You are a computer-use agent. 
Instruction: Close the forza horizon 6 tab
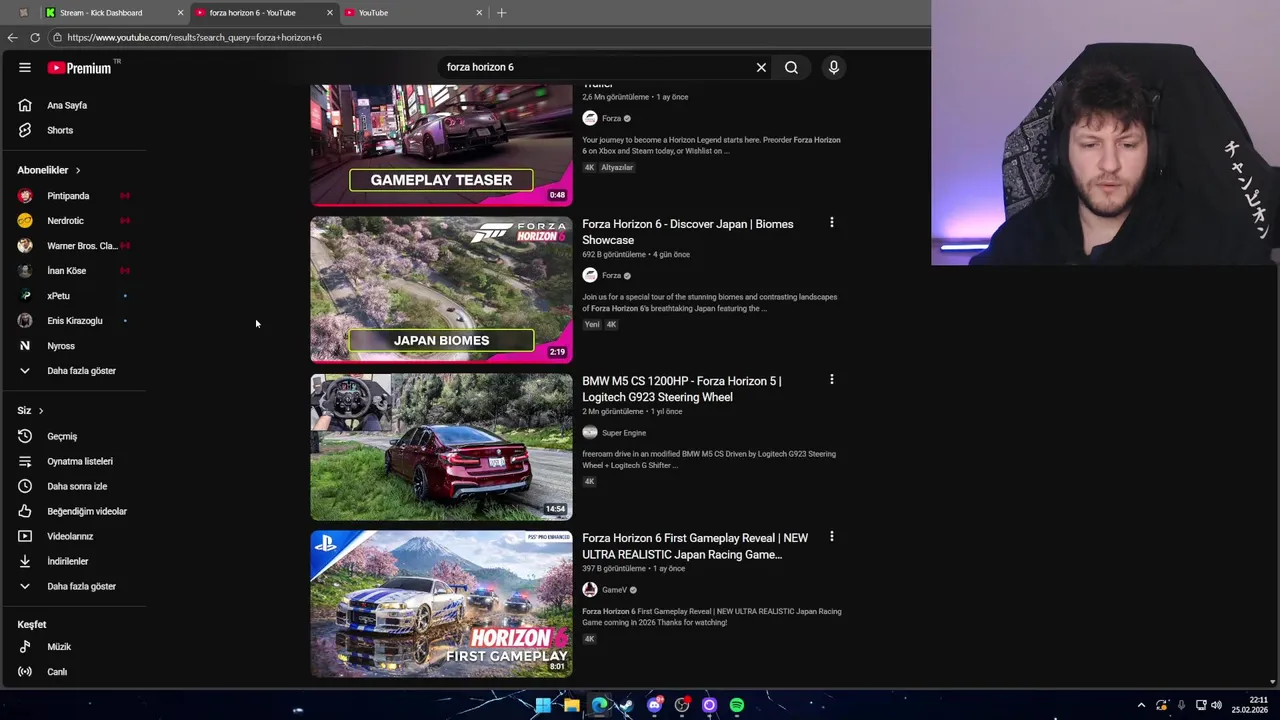(330, 13)
